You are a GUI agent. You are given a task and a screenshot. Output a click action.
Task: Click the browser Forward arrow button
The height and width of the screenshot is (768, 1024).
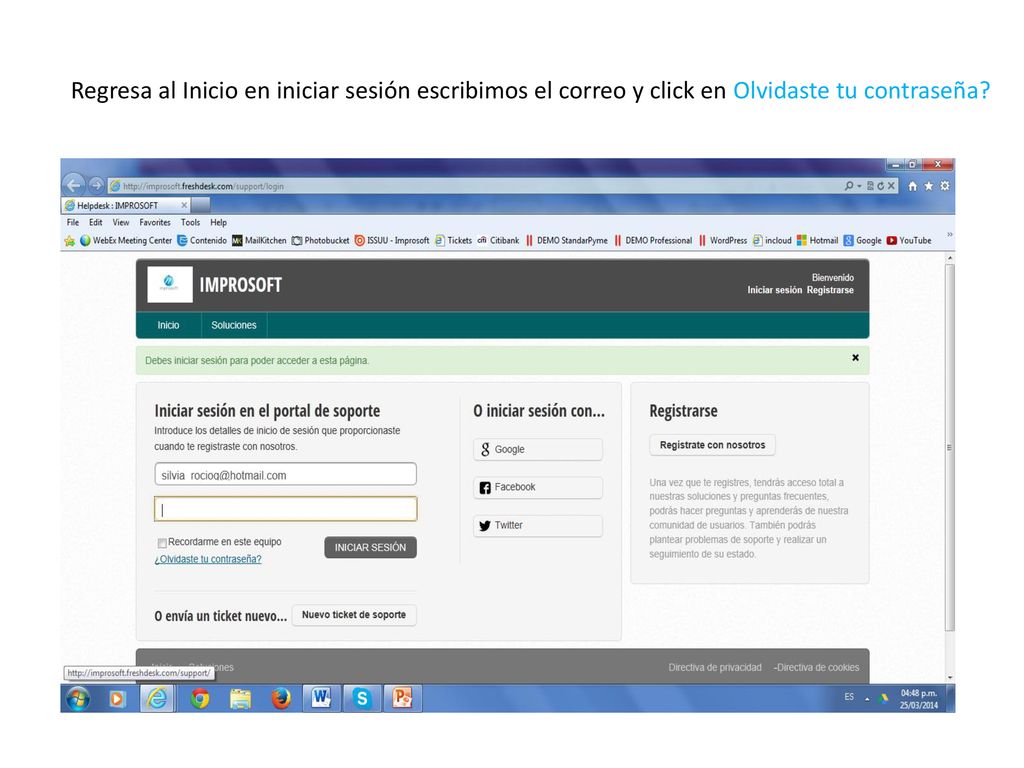(x=96, y=185)
